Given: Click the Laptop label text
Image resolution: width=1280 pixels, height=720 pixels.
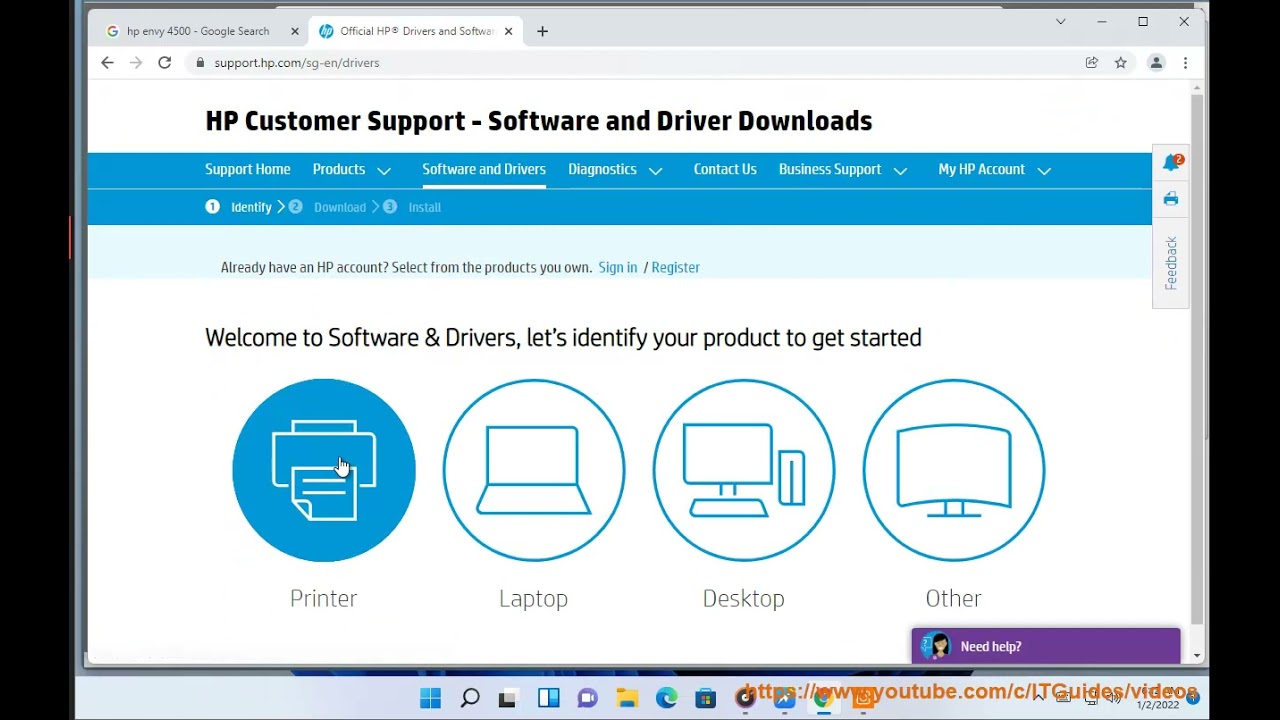Looking at the screenshot, I should point(533,598).
